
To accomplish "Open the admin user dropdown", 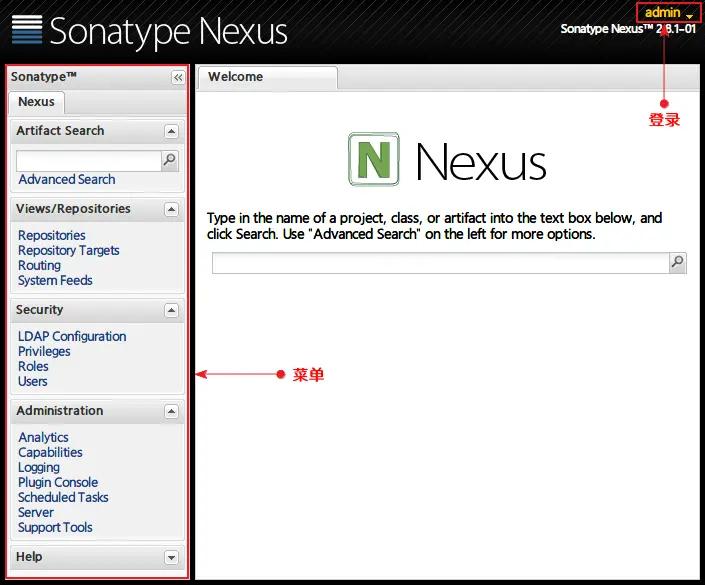I will coord(668,13).
